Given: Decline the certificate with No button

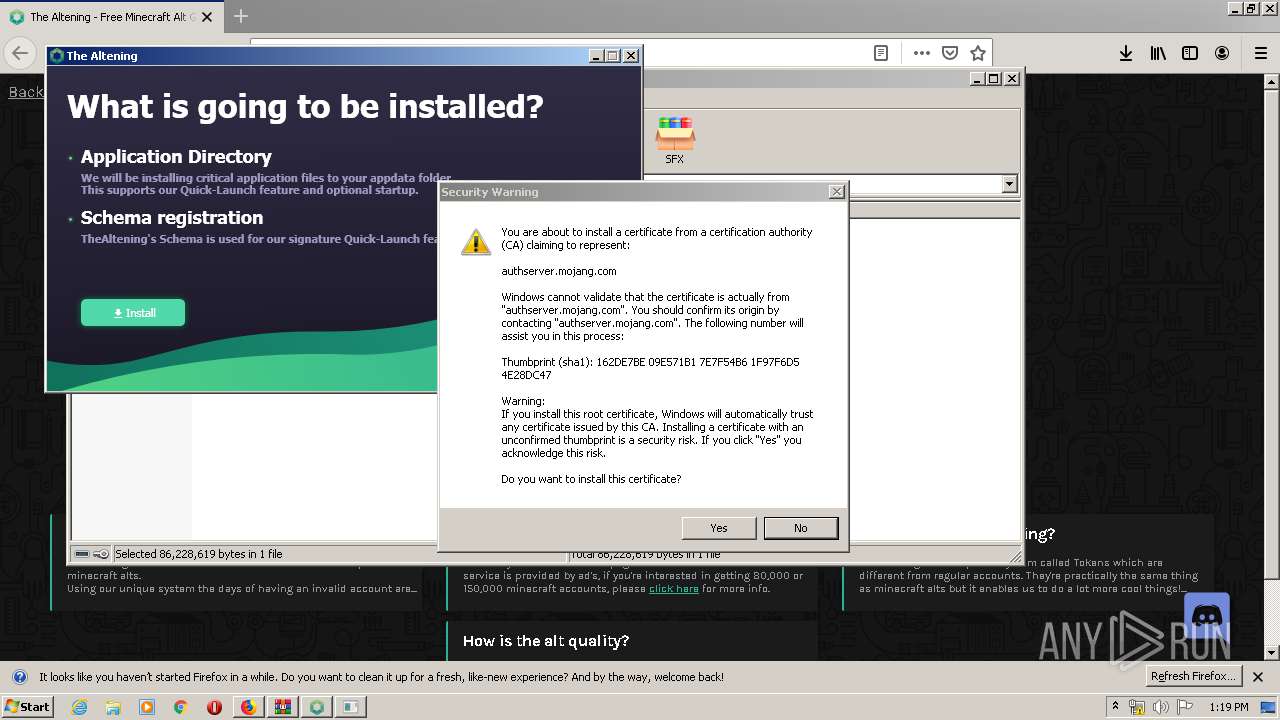Looking at the screenshot, I should click(800, 528).
